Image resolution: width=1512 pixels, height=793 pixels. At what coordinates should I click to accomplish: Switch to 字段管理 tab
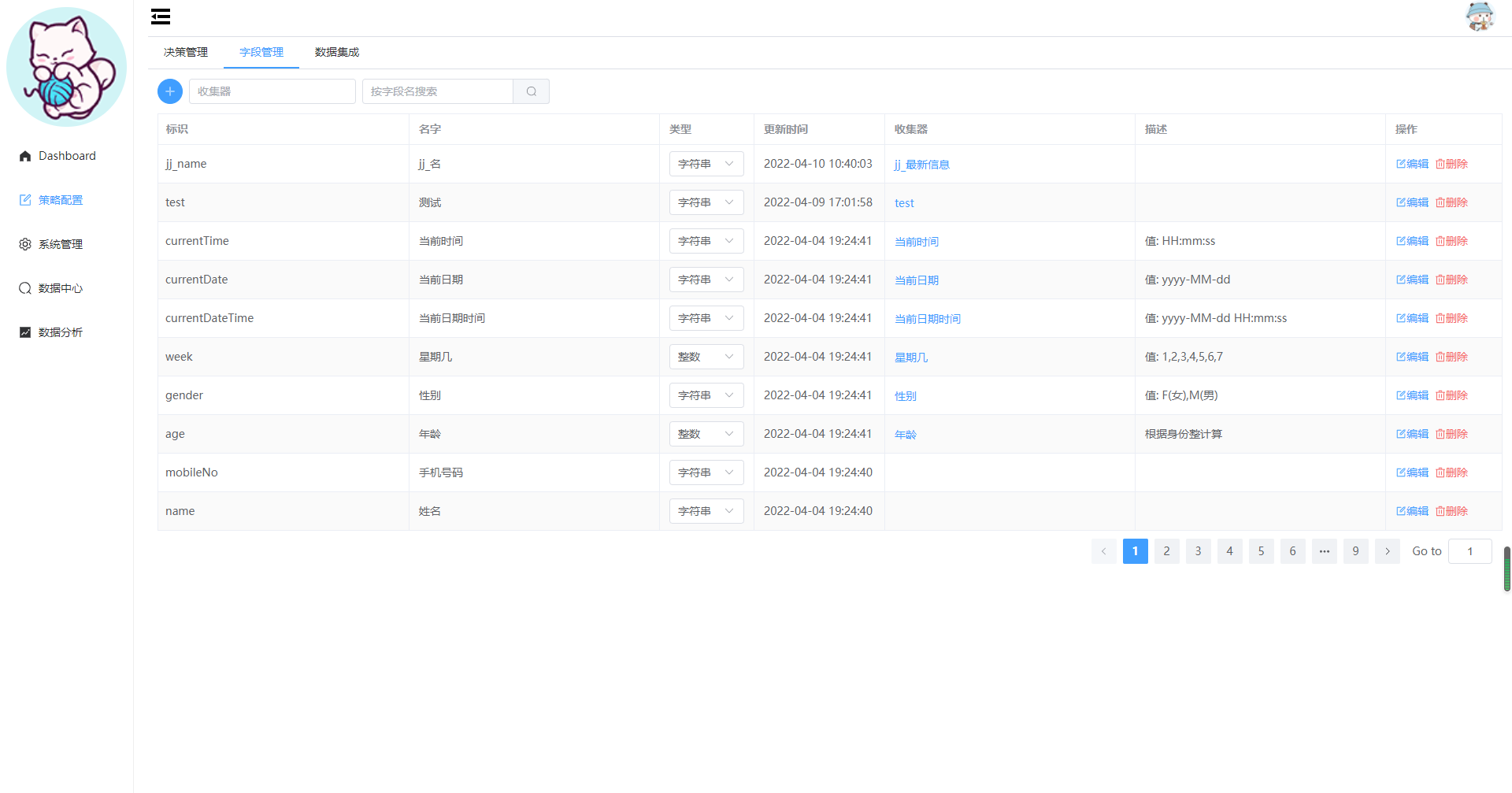click(x=261, y=52)
